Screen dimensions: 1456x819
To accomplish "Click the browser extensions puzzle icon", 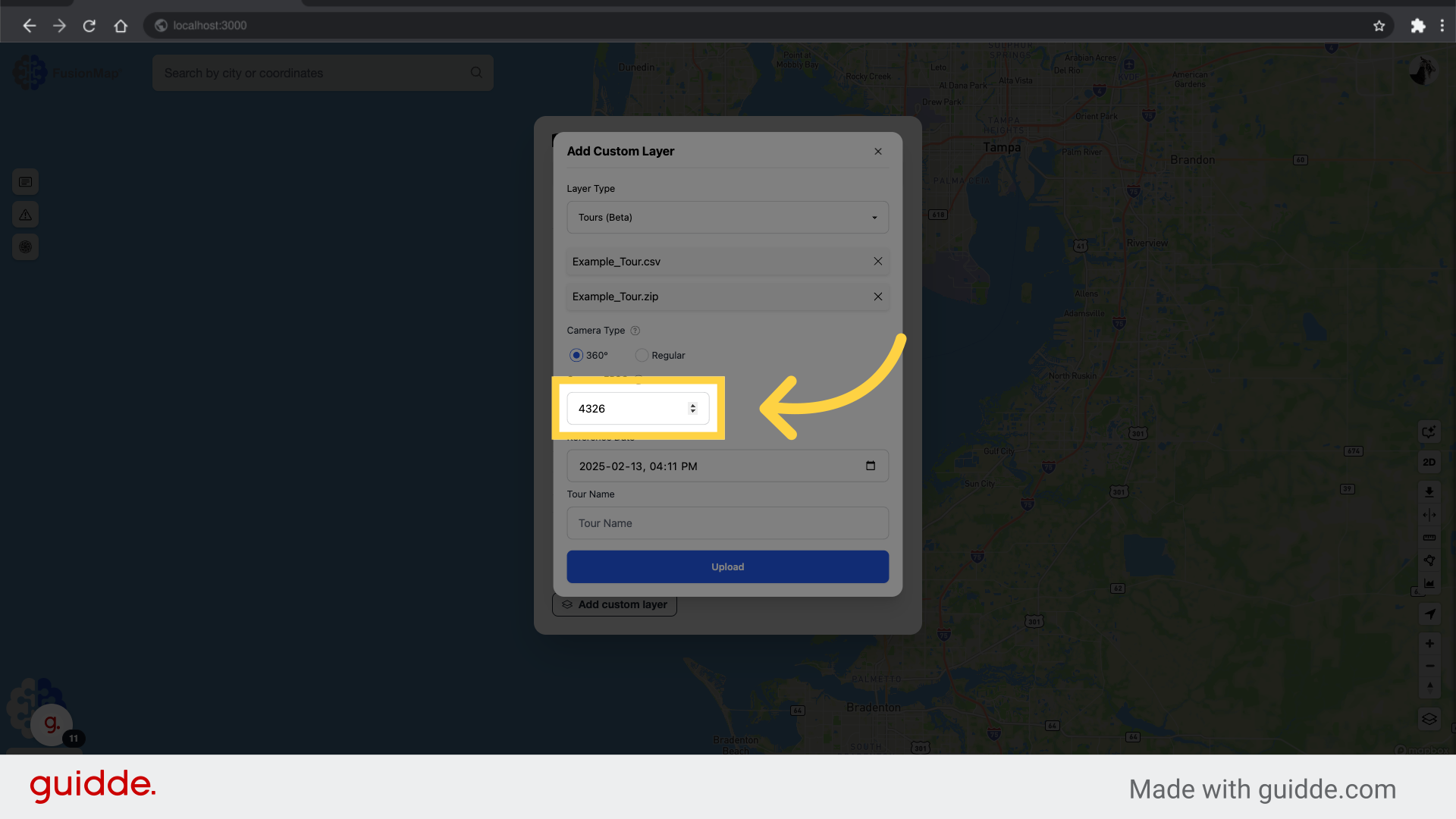I will 1417,26.
